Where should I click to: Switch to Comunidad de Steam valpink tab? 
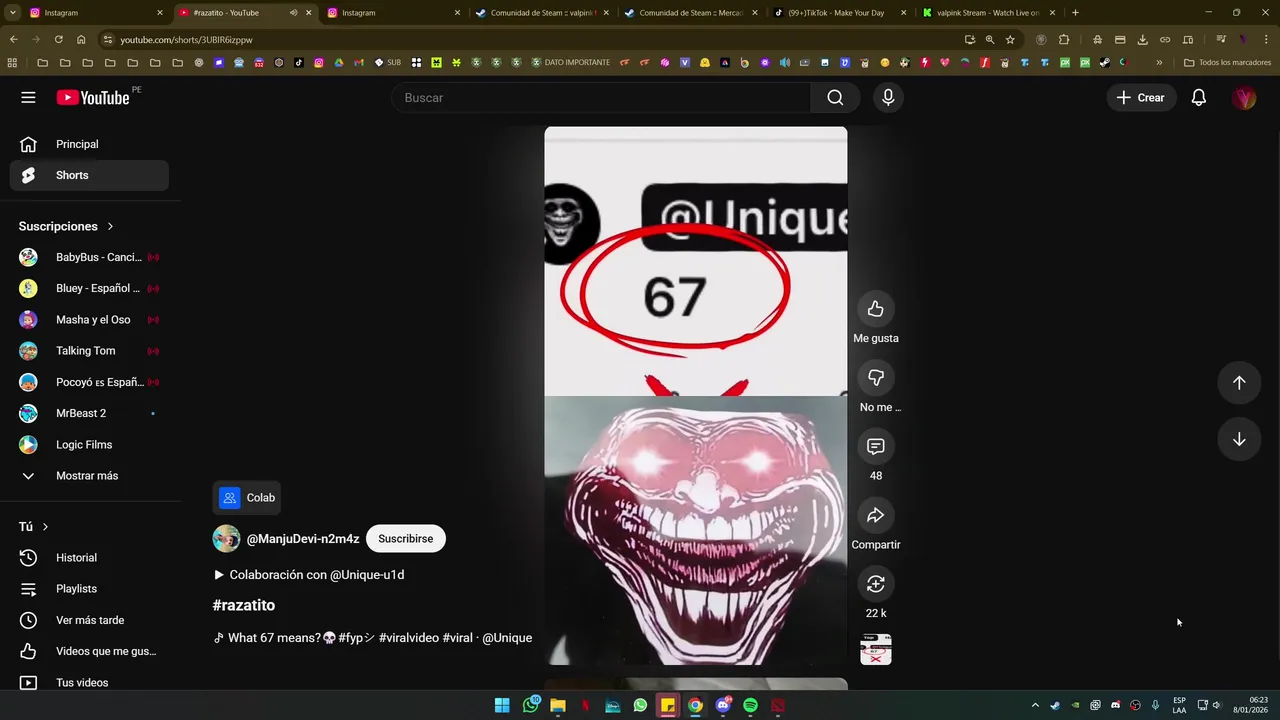coord(541,13)
